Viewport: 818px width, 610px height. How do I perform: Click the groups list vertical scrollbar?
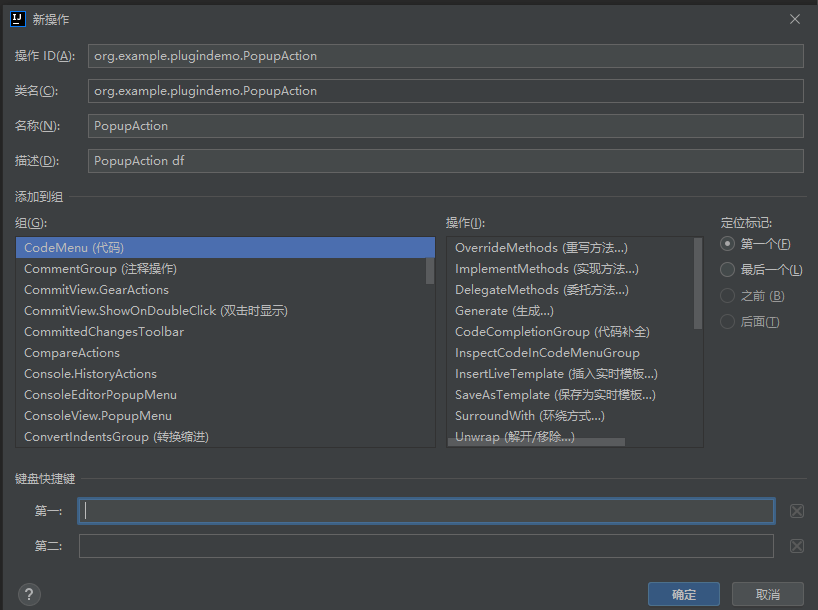point(430,271)
